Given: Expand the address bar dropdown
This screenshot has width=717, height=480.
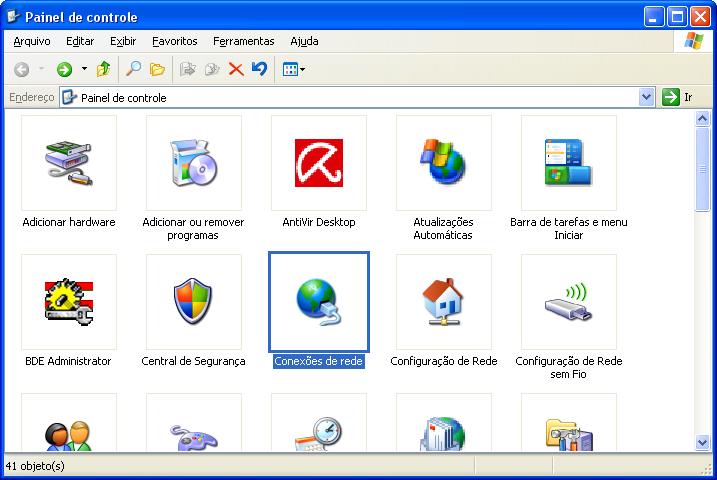Looking at the screenshot, I should point(646,97).
